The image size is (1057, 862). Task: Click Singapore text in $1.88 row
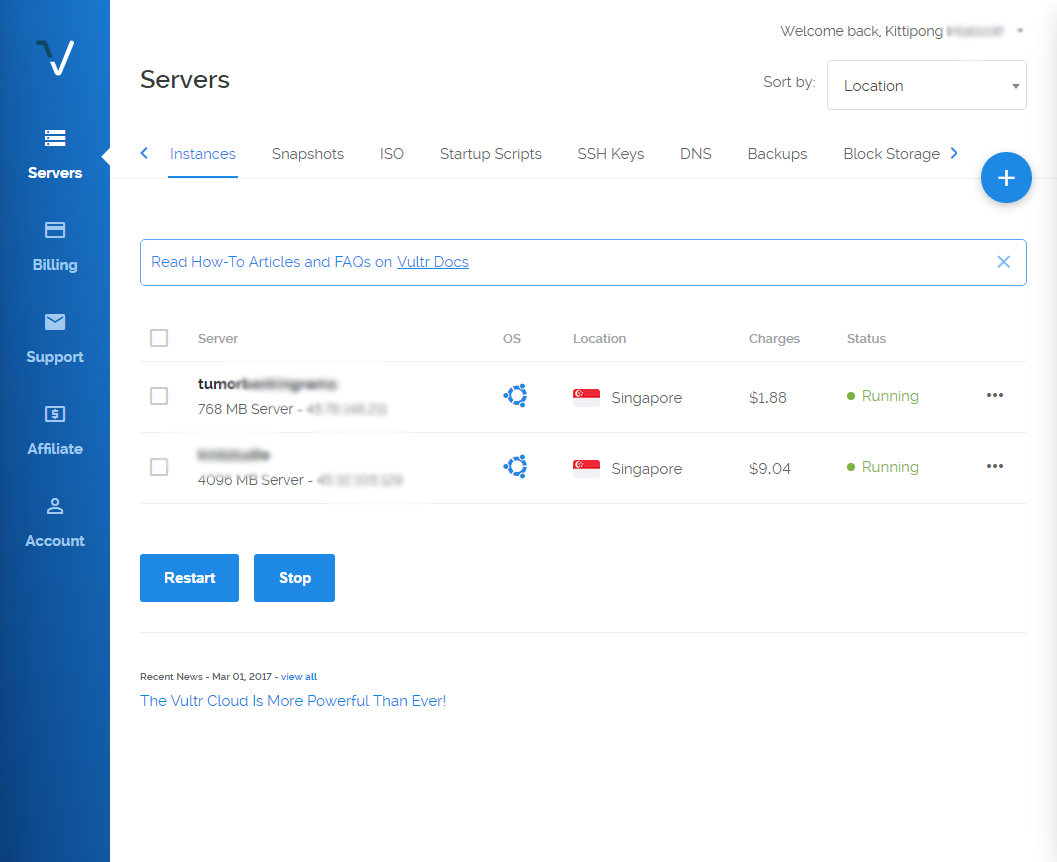646,398
